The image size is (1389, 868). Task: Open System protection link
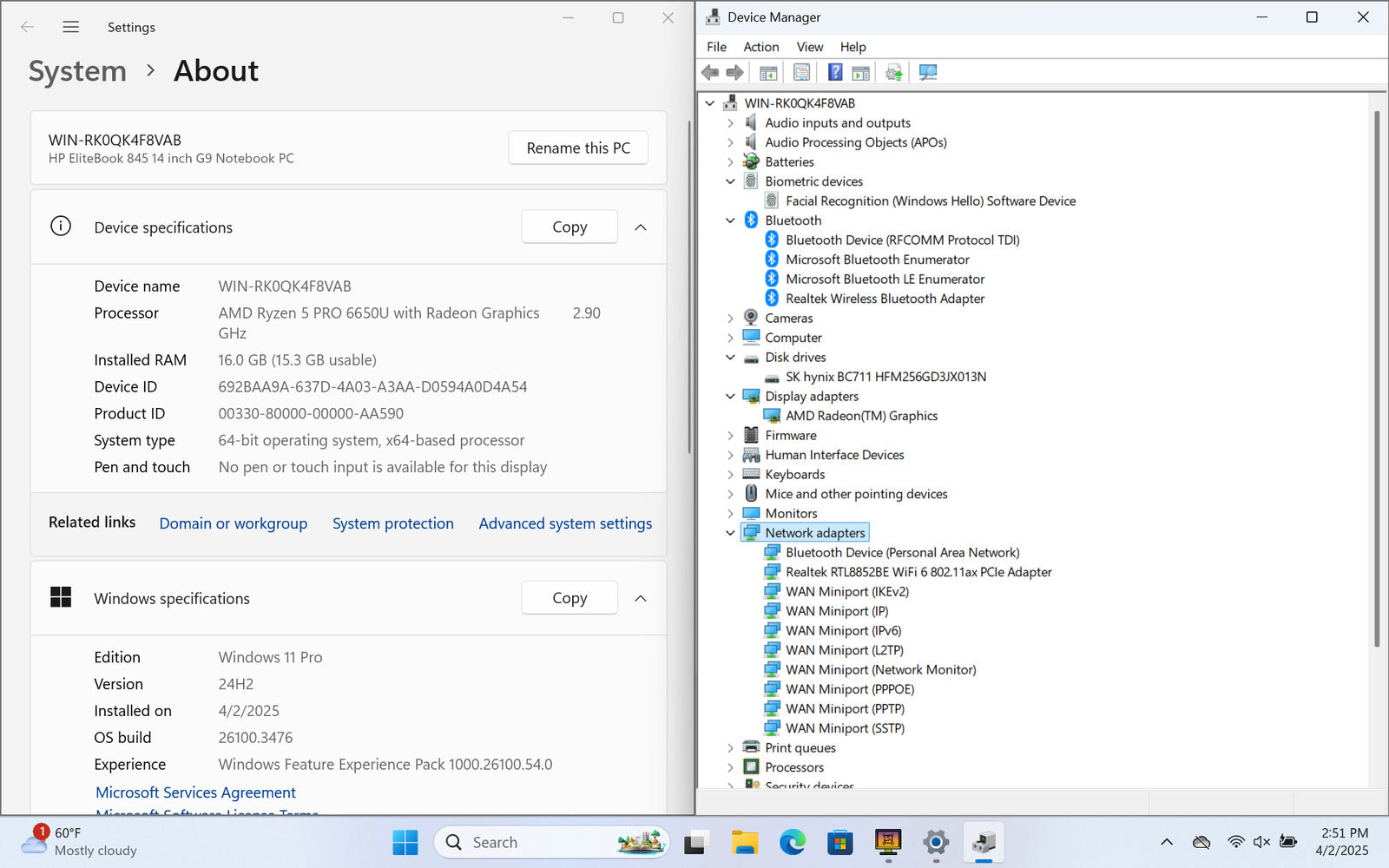pyautogui.click(x=393, y=523)
